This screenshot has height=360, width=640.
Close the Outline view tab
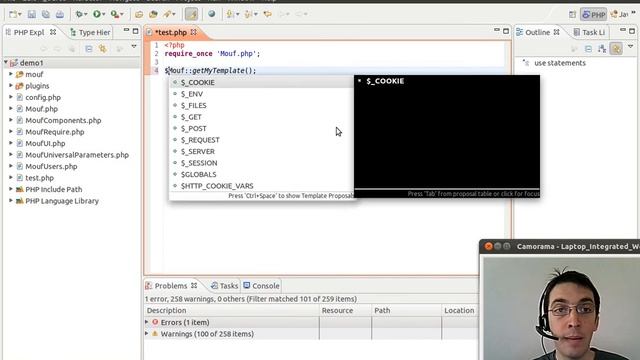(556, 32)
